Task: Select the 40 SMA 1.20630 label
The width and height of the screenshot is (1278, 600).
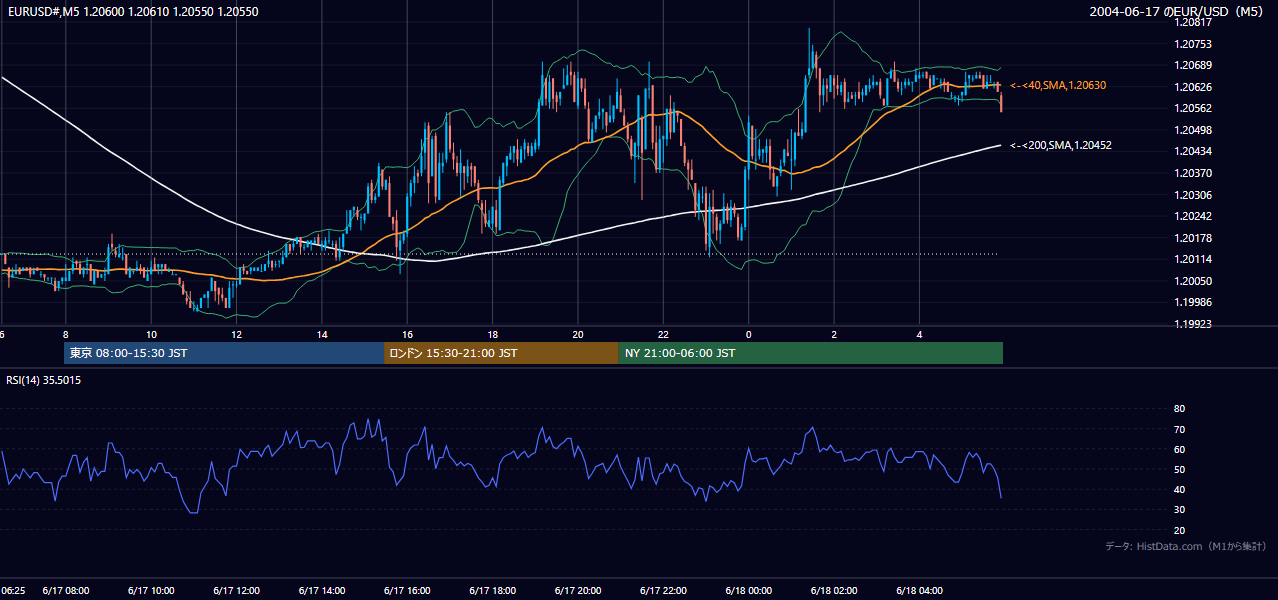Action: click(x=1058, y=86)
